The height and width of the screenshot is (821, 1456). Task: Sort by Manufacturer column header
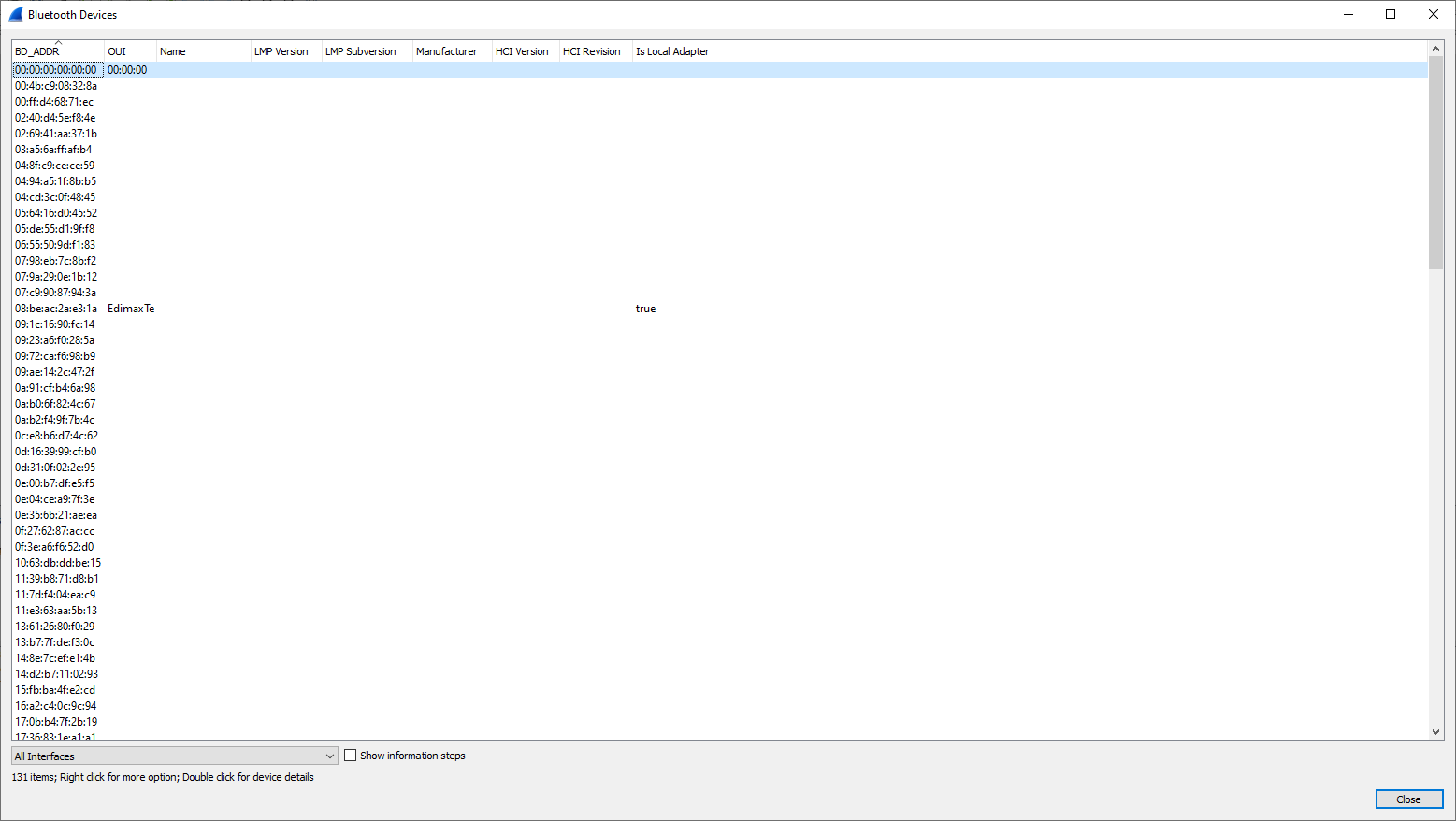[453, 51]
